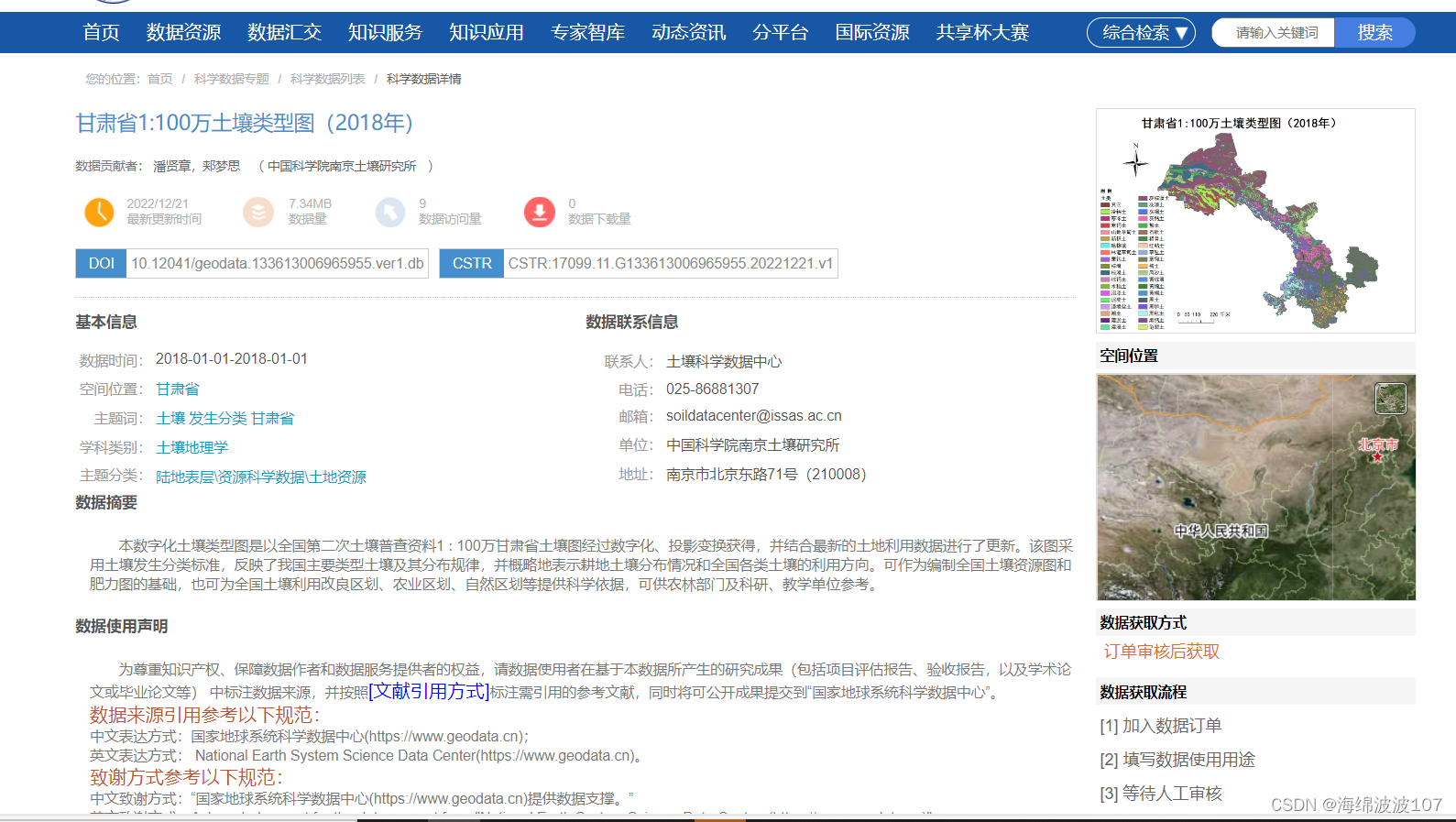The height and width of the screenshot is (822, 1456).
Task: Open the 分平台 menu
Action: (x=780, y=33)
